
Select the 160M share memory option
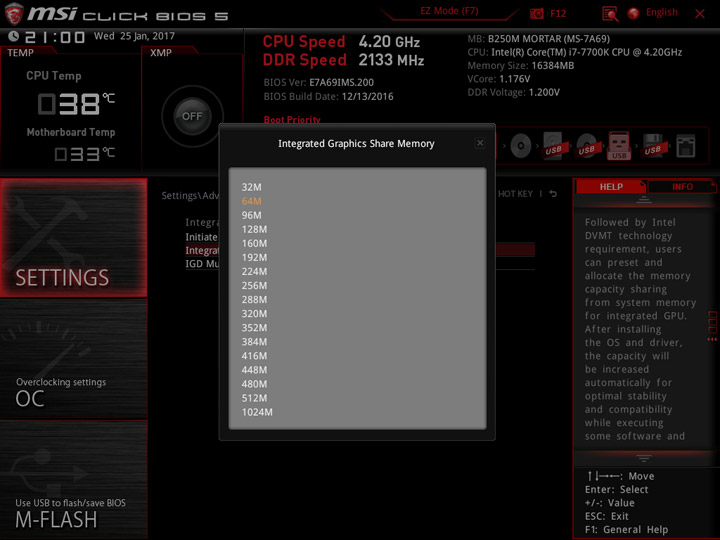pos(254,243)
